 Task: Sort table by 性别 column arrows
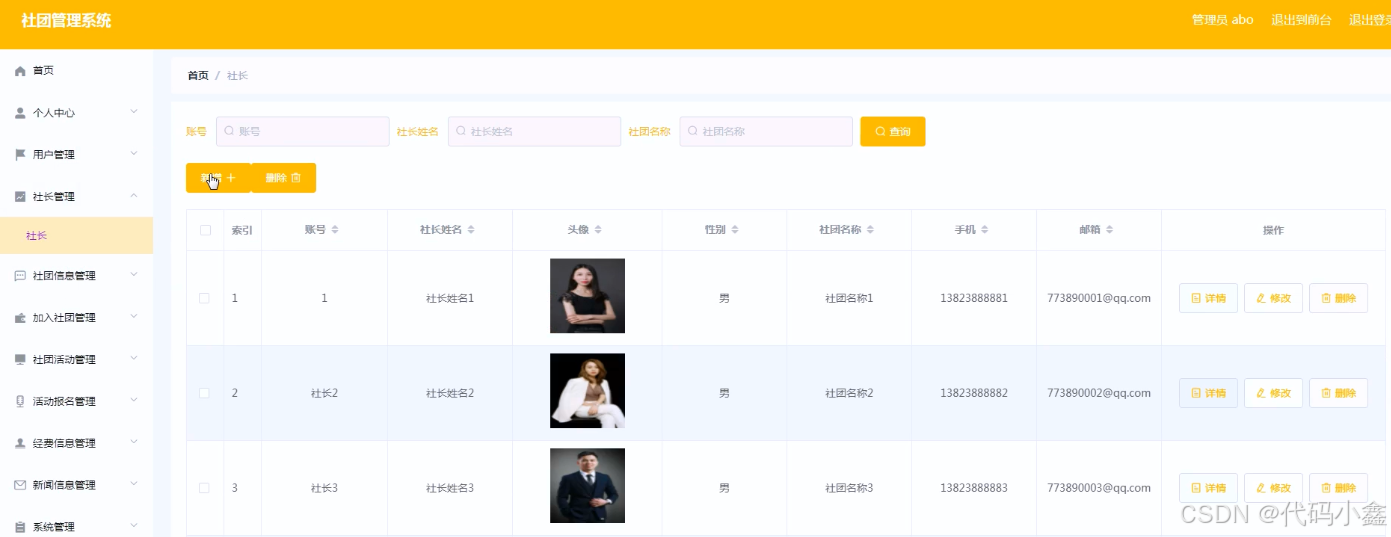[x=735, y=230]
